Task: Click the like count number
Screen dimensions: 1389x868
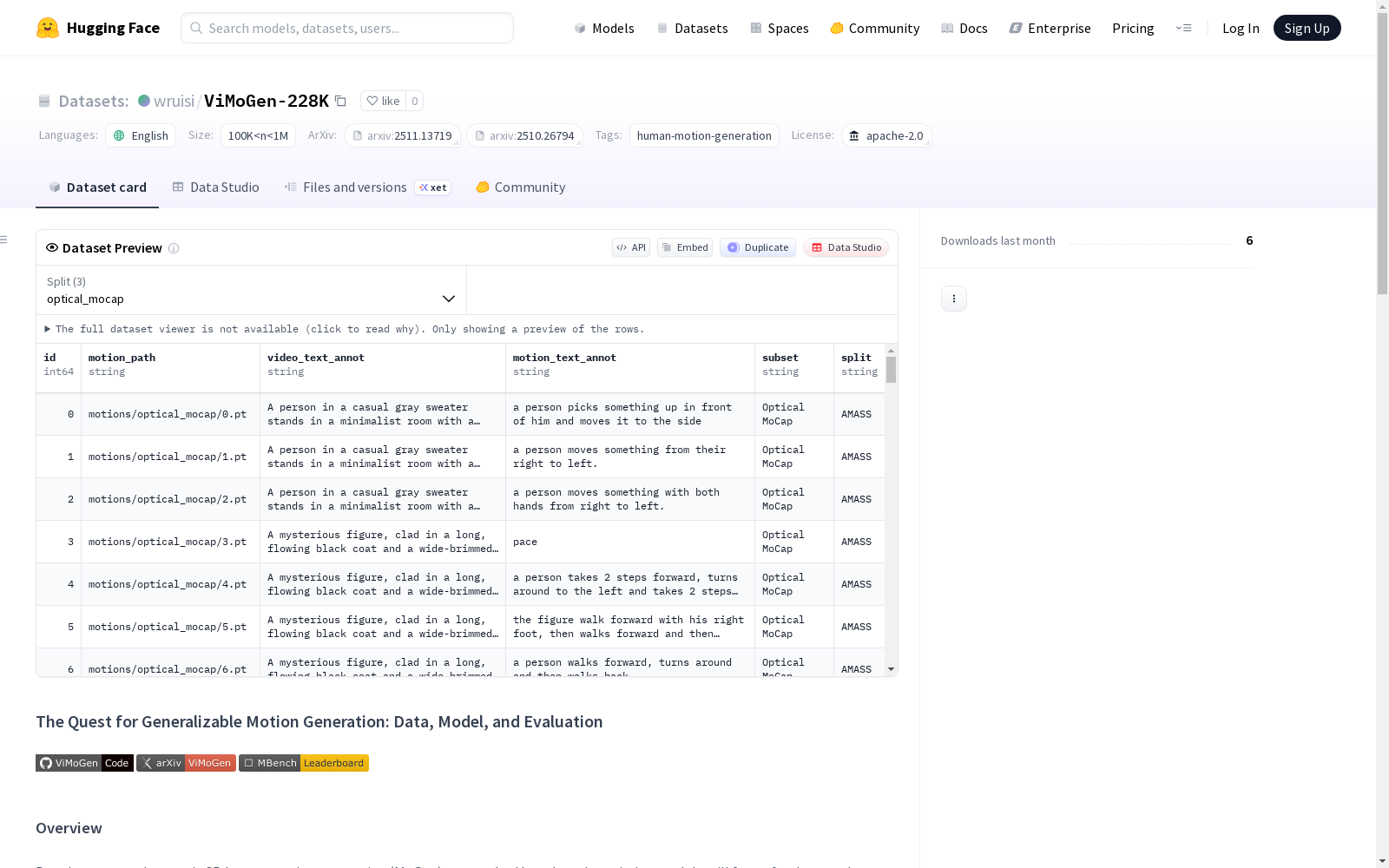Action: pos(415,101)
